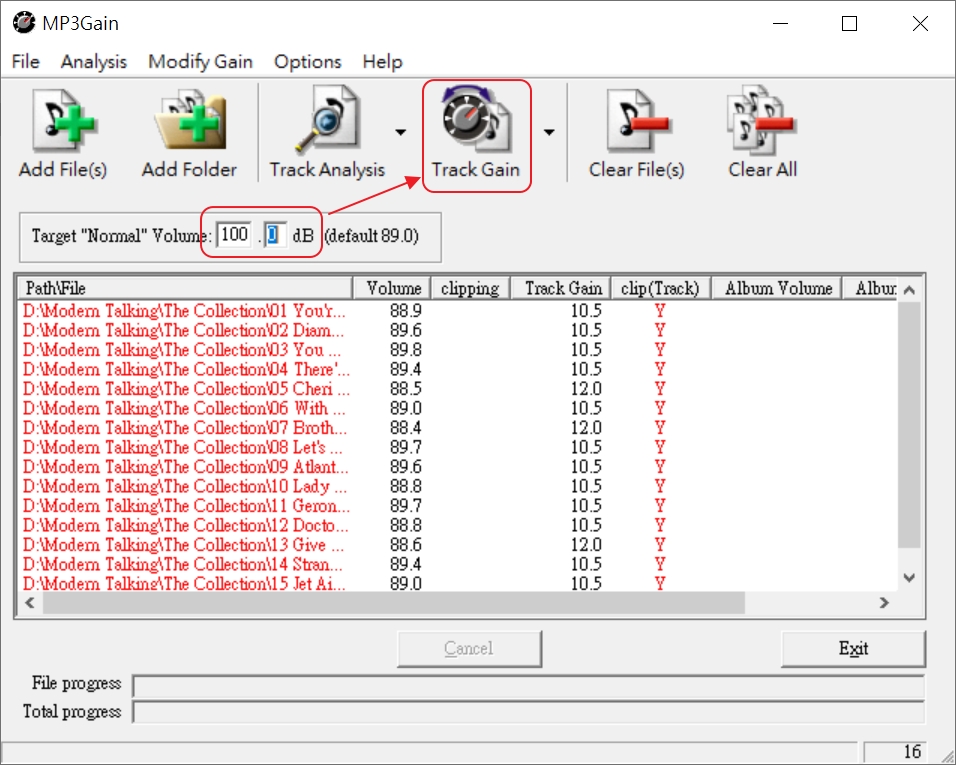The height and width of the screenshot is (765, 956).
Task: Click volume value 88.9 of track 01
Action: [406, 311]
